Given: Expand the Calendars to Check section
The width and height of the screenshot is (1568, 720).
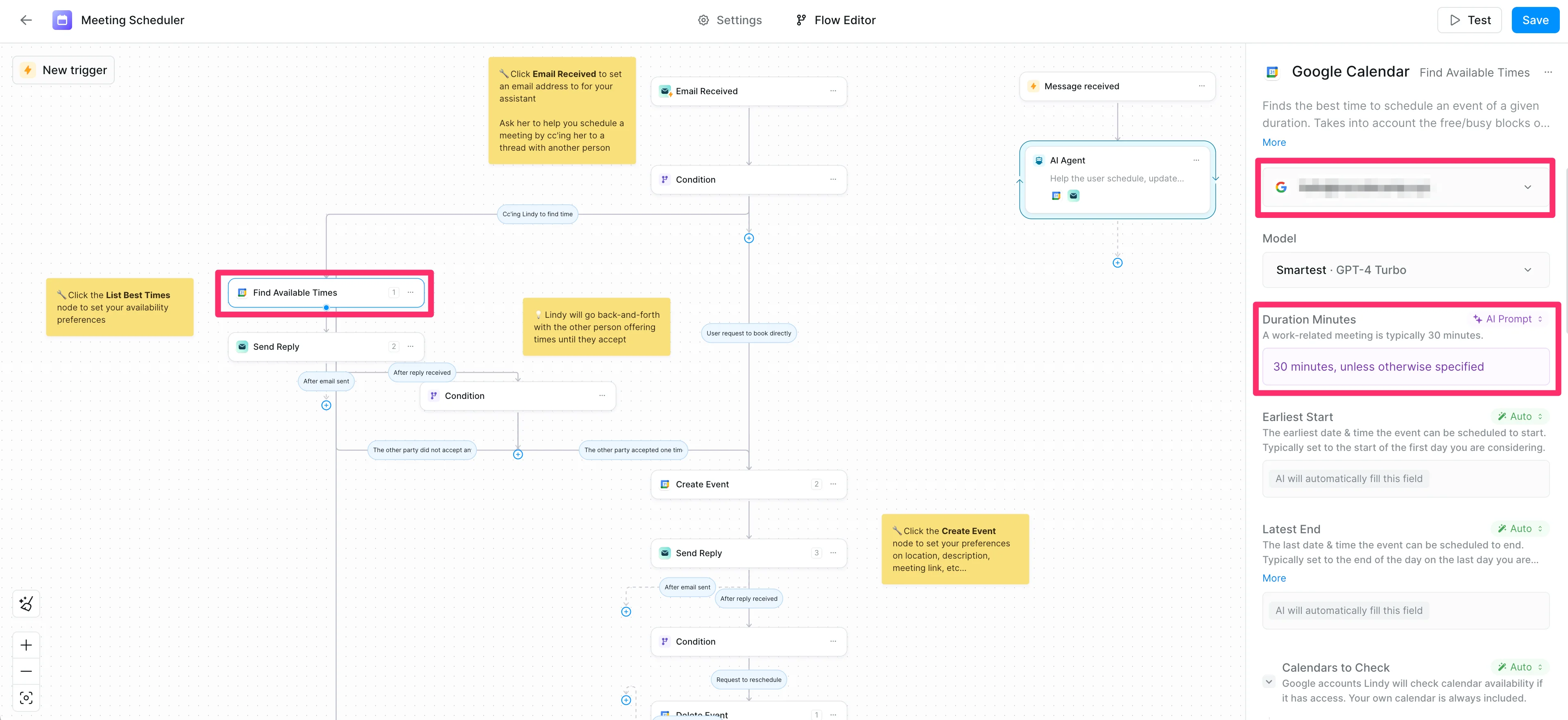Looking at the screenshot, I should tap(1269, 682).
